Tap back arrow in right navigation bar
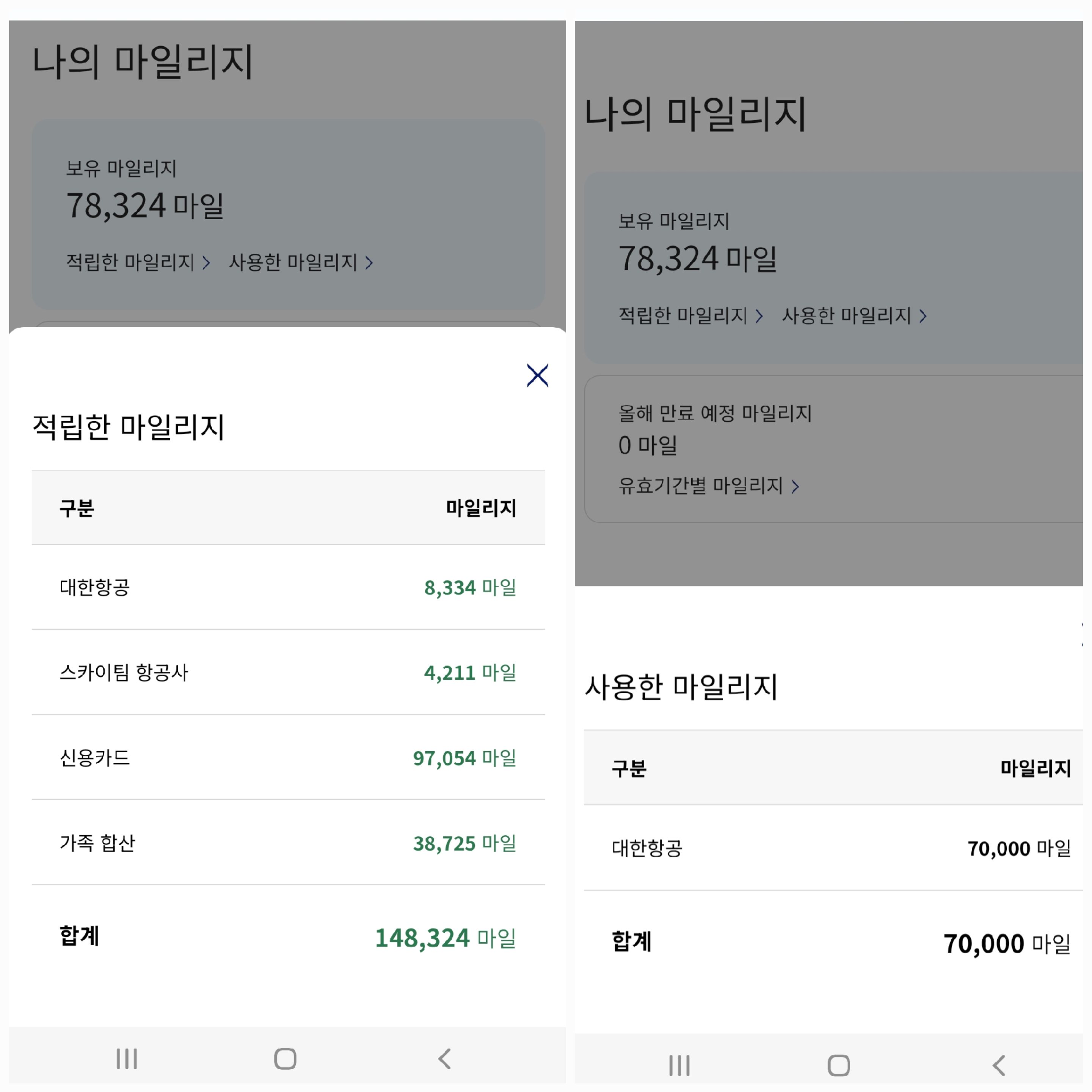Image resolution: width=1092 pixels, height=1092 pixels. click(x=999, y=1065)
